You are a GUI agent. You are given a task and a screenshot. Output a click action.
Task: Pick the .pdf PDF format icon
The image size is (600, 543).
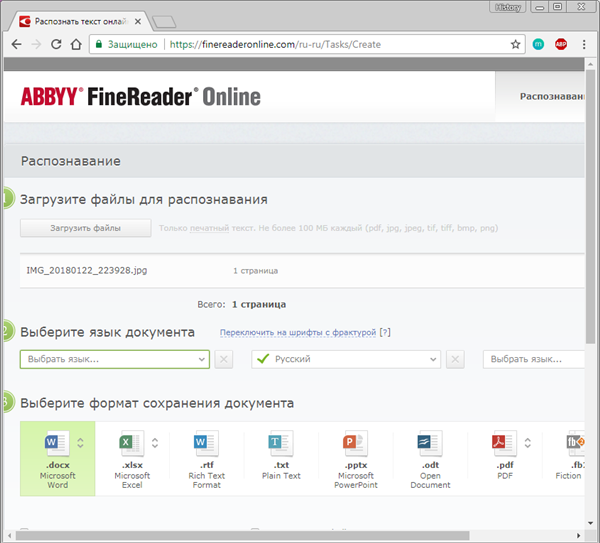(505, 443)
